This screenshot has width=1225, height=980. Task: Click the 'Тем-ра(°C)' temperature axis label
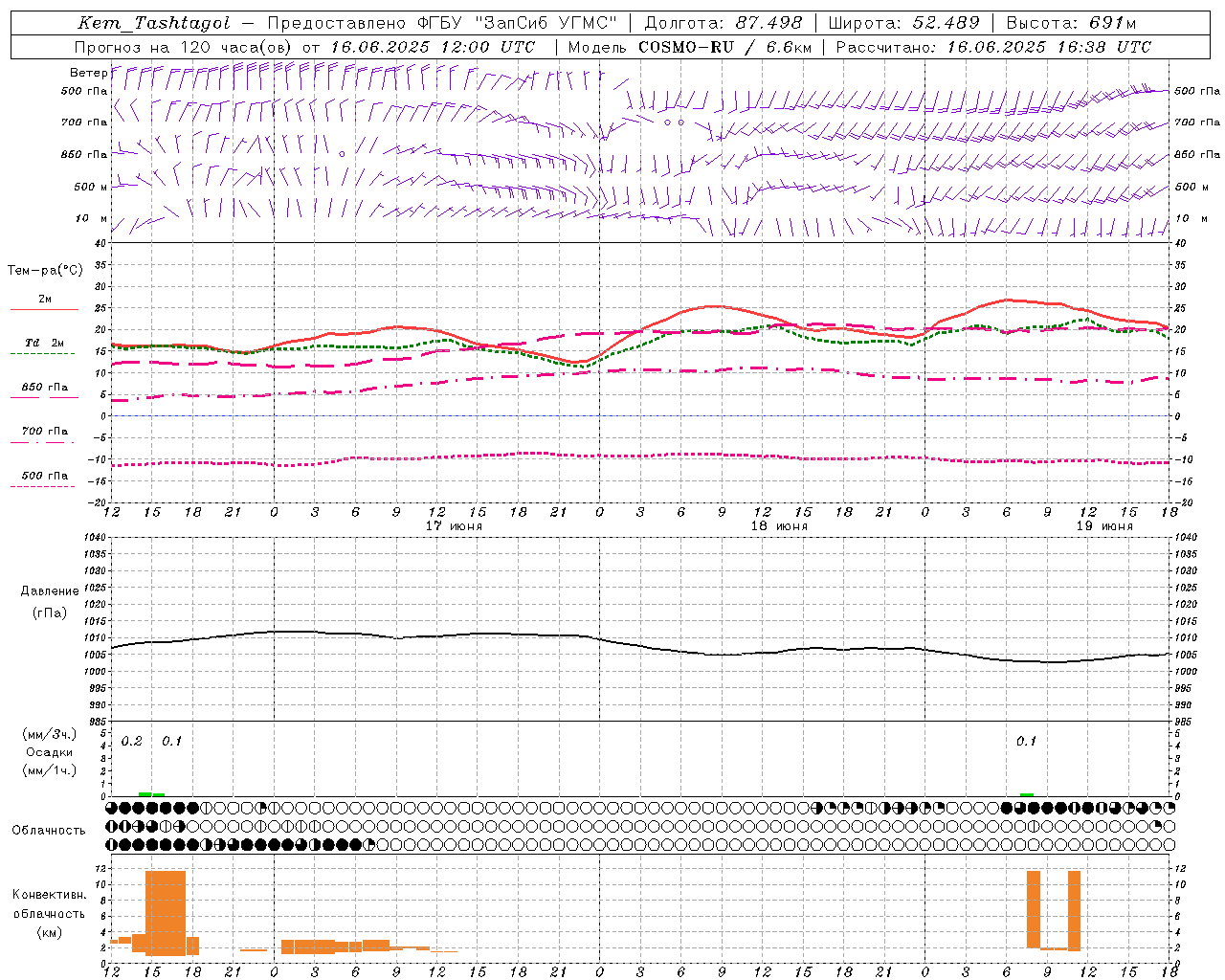pos(45,271)
